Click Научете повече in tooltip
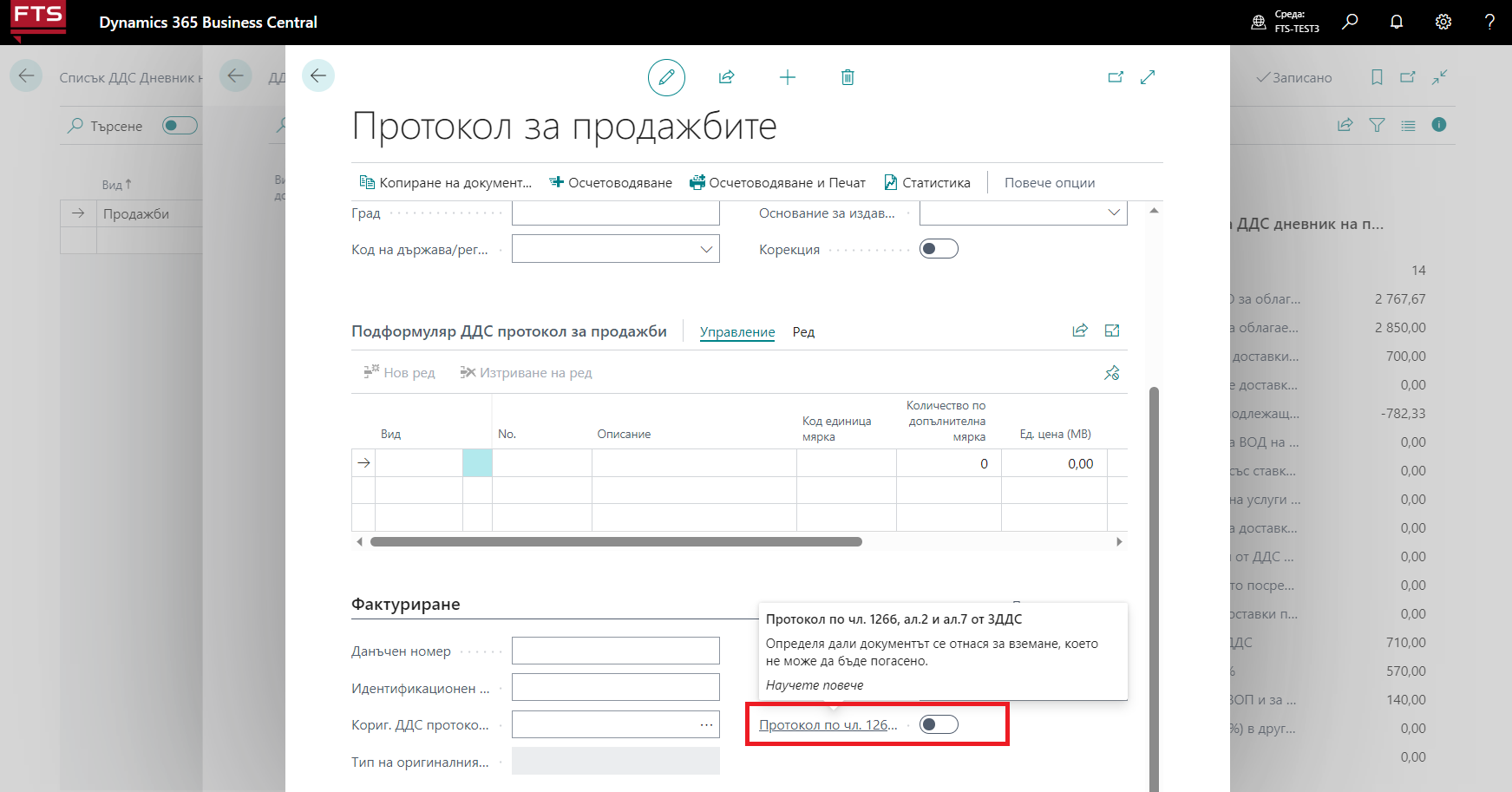Viewport: 1512px width, 792px height. click(x=815, y=684)
